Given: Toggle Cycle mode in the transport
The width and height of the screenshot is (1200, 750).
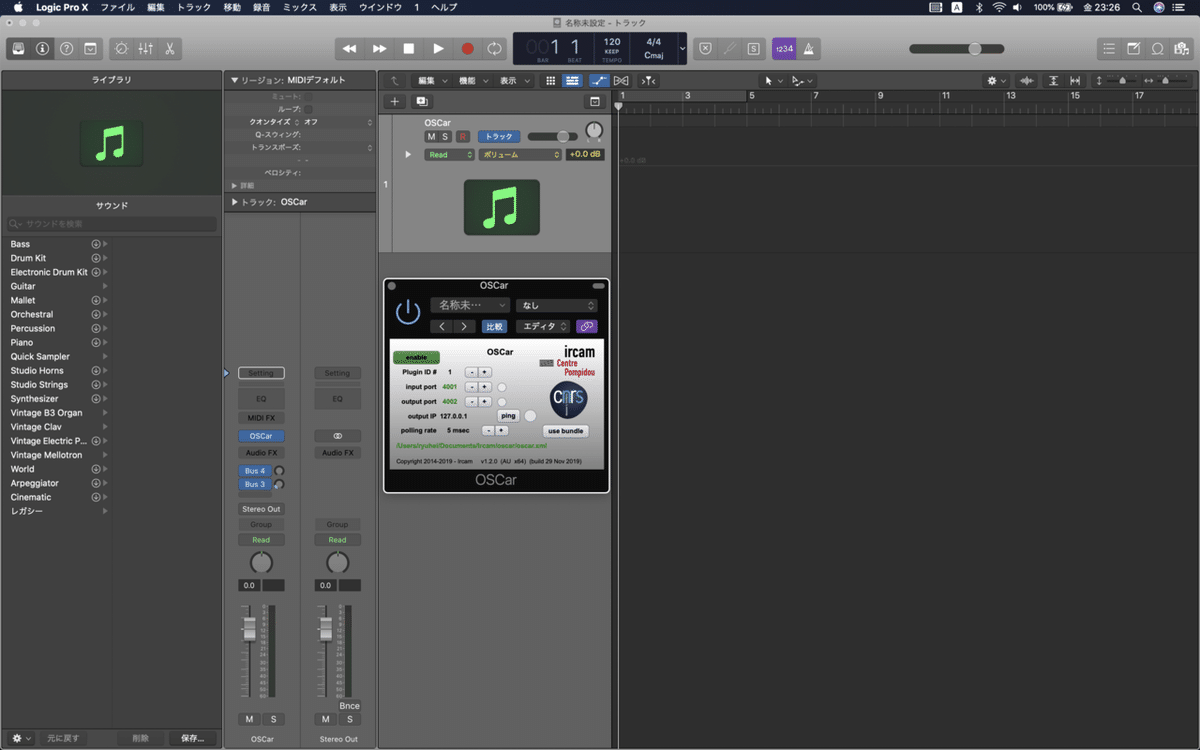Looking at the screenshot, I should pos(495,48).
